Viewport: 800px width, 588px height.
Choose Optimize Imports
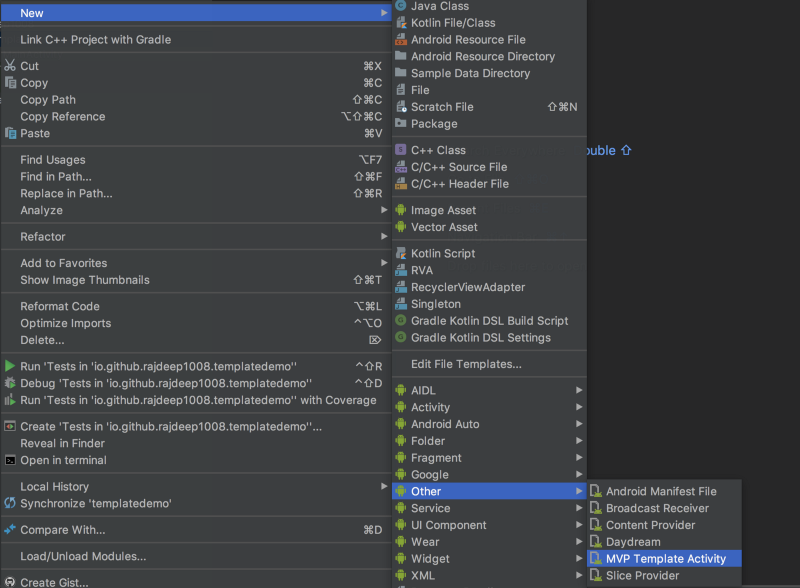pos(196,323)
